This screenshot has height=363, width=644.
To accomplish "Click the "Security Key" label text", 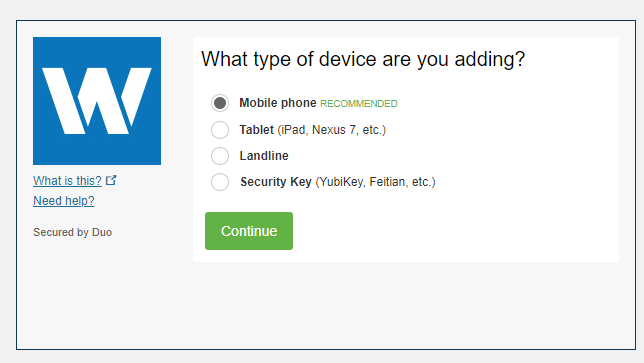I will click(x=276, y=182).
